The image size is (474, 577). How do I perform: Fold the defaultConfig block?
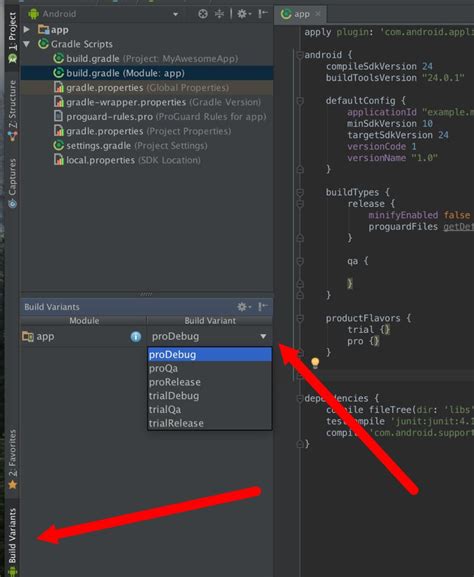tap(300, 100)
